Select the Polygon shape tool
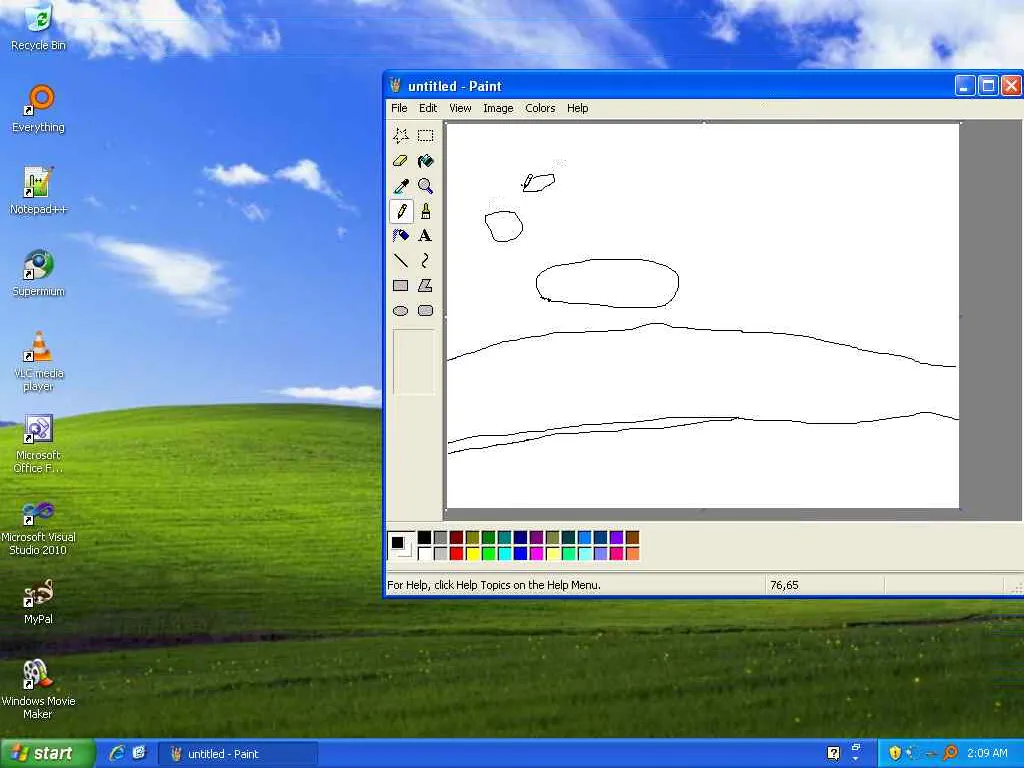Image resolution: width=1024 pixels, height=768 pixels. pyautogui.click(x=426, y=285)
